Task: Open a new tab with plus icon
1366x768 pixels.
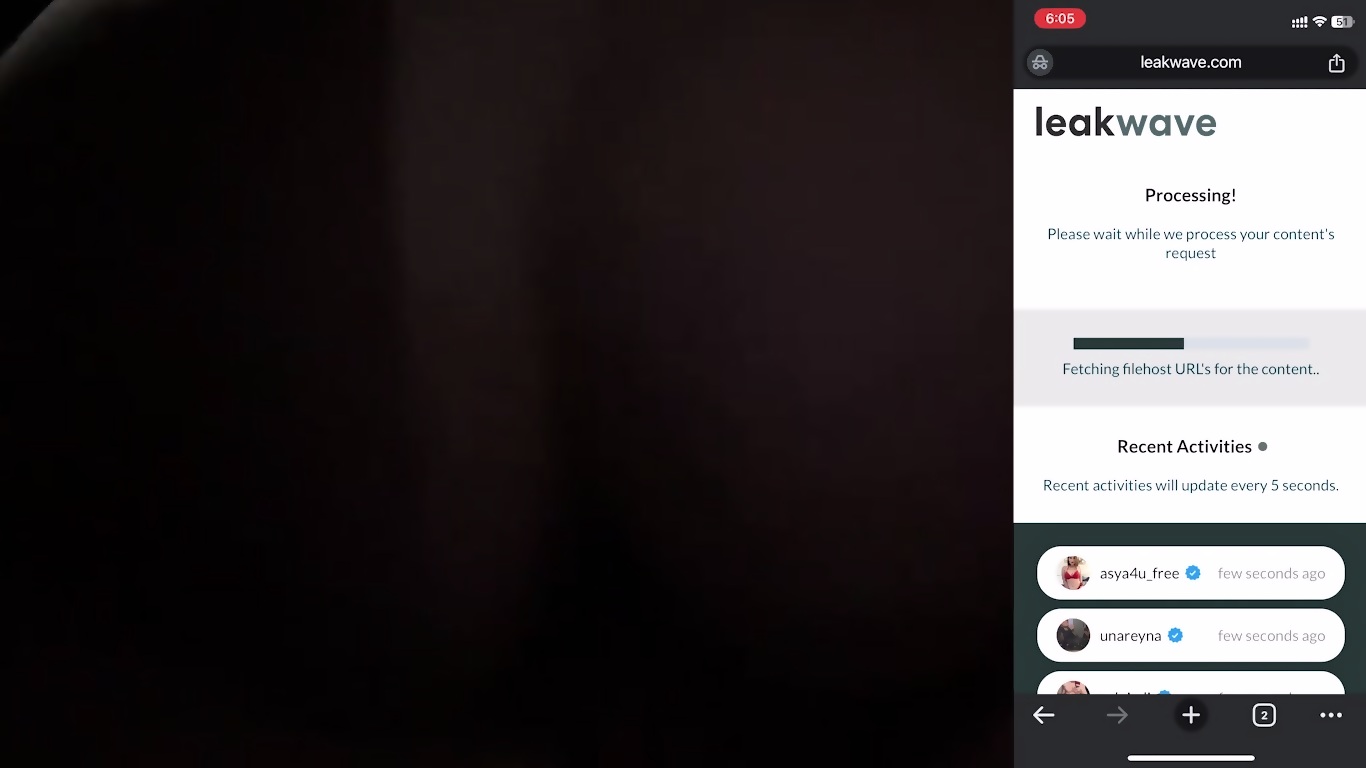Action: coord(1190,715)
